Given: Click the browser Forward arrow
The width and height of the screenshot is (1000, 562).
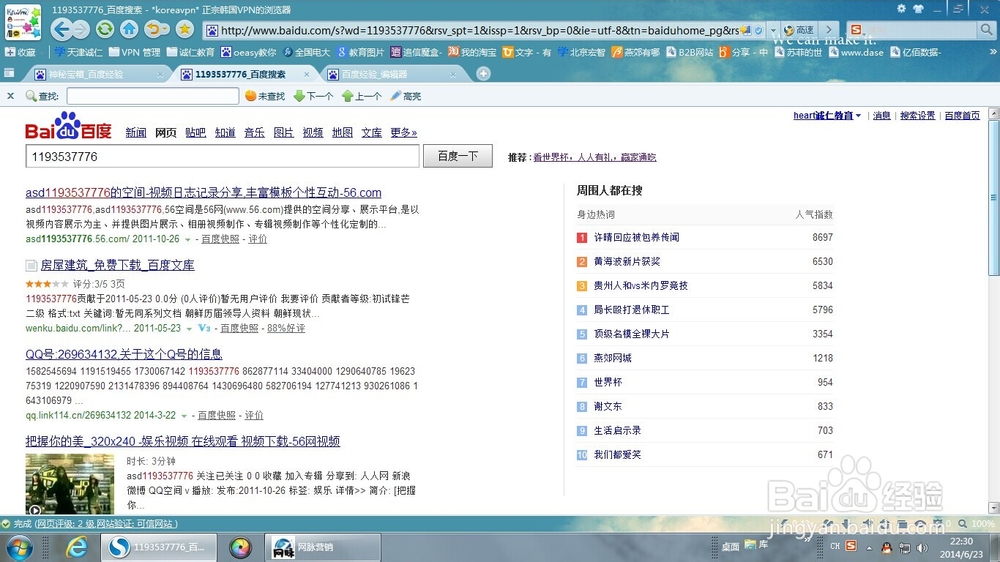Looking at the screenshot, I should (80, 29).
